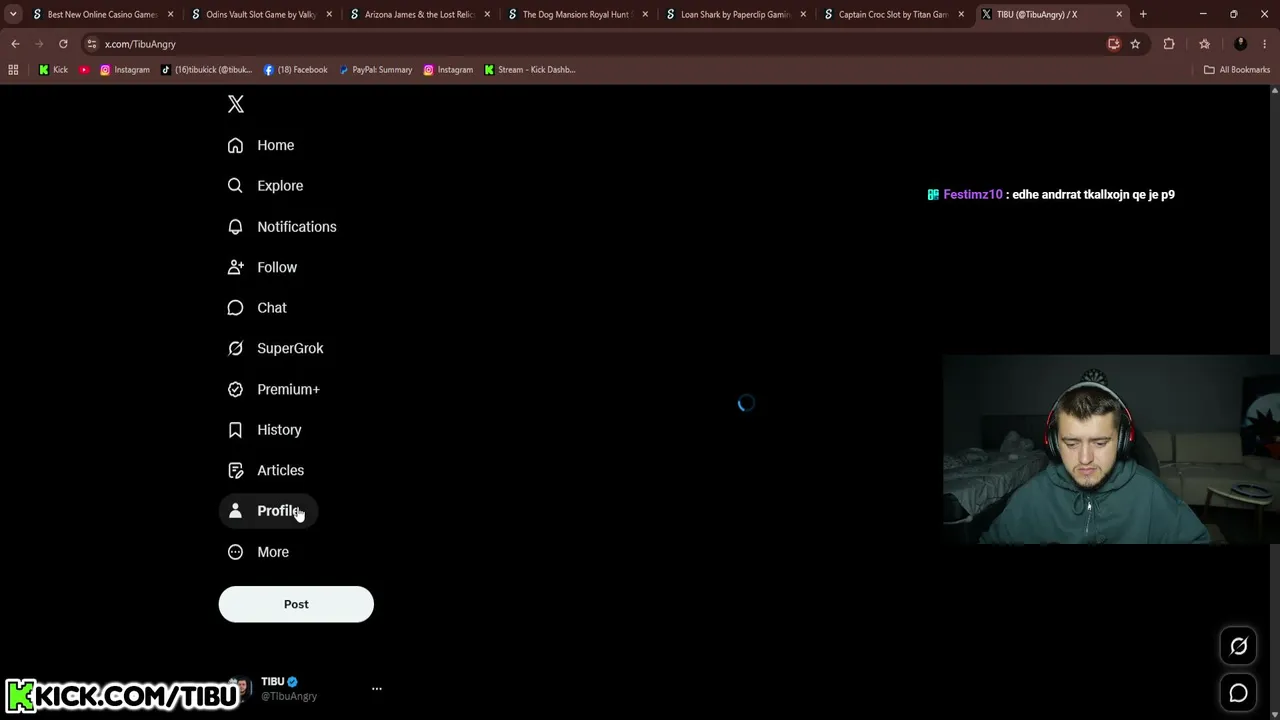Screen dimensions: 1280x720
Task: Open the Chrome three-dot menu
Action: [1264, 44]
